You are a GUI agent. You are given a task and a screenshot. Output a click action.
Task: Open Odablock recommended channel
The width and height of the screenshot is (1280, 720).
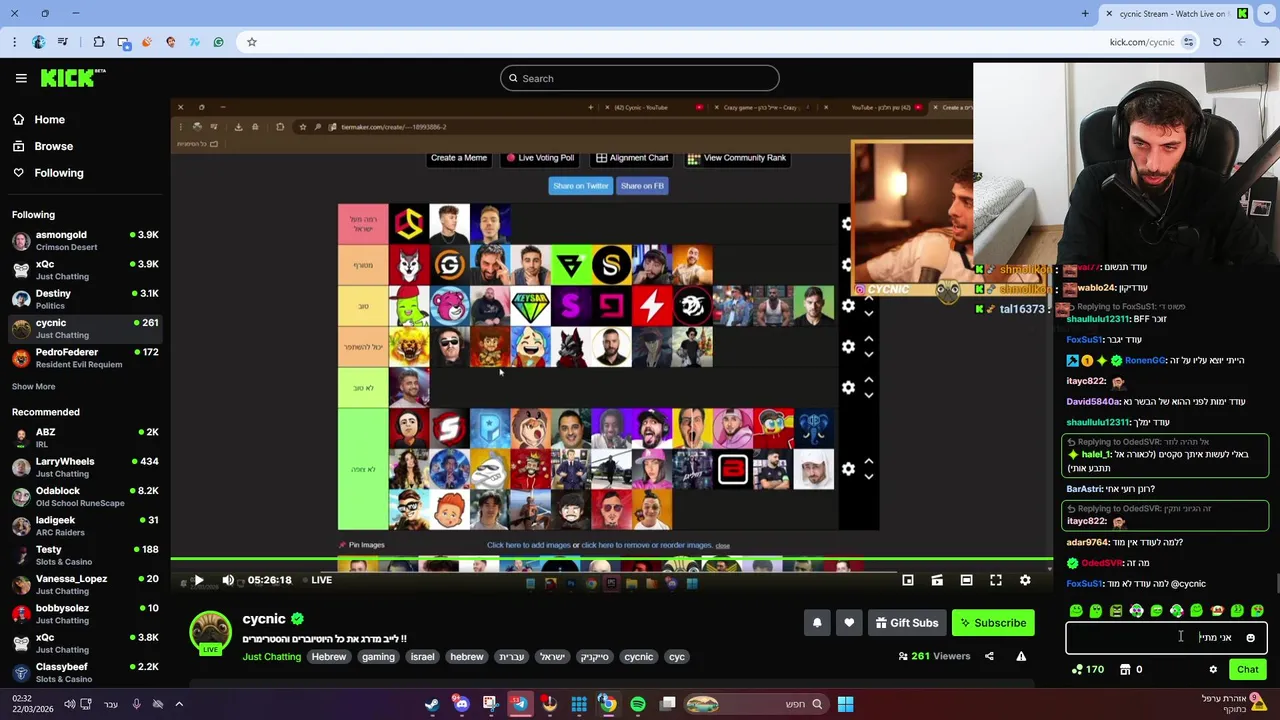(x=85, y=496)
